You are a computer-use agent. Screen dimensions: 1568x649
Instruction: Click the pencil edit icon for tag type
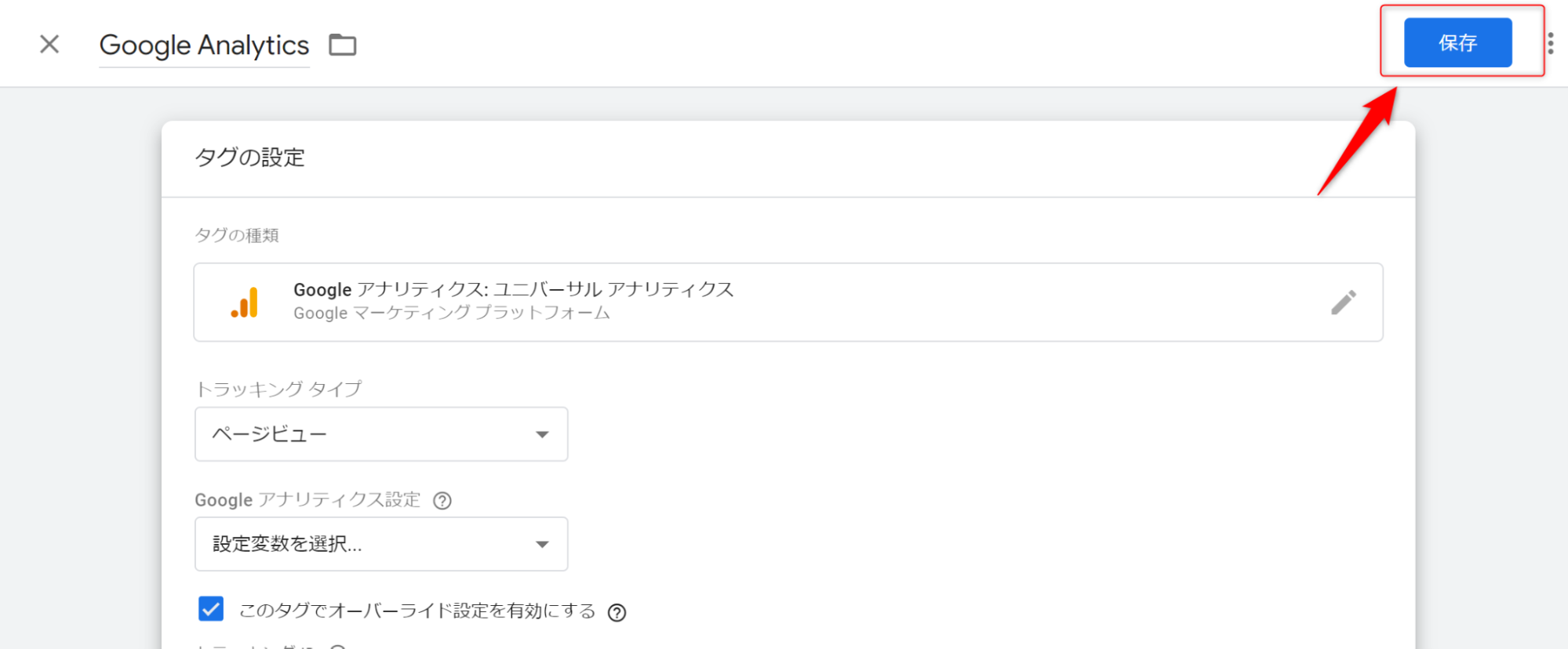point(1344,303)
